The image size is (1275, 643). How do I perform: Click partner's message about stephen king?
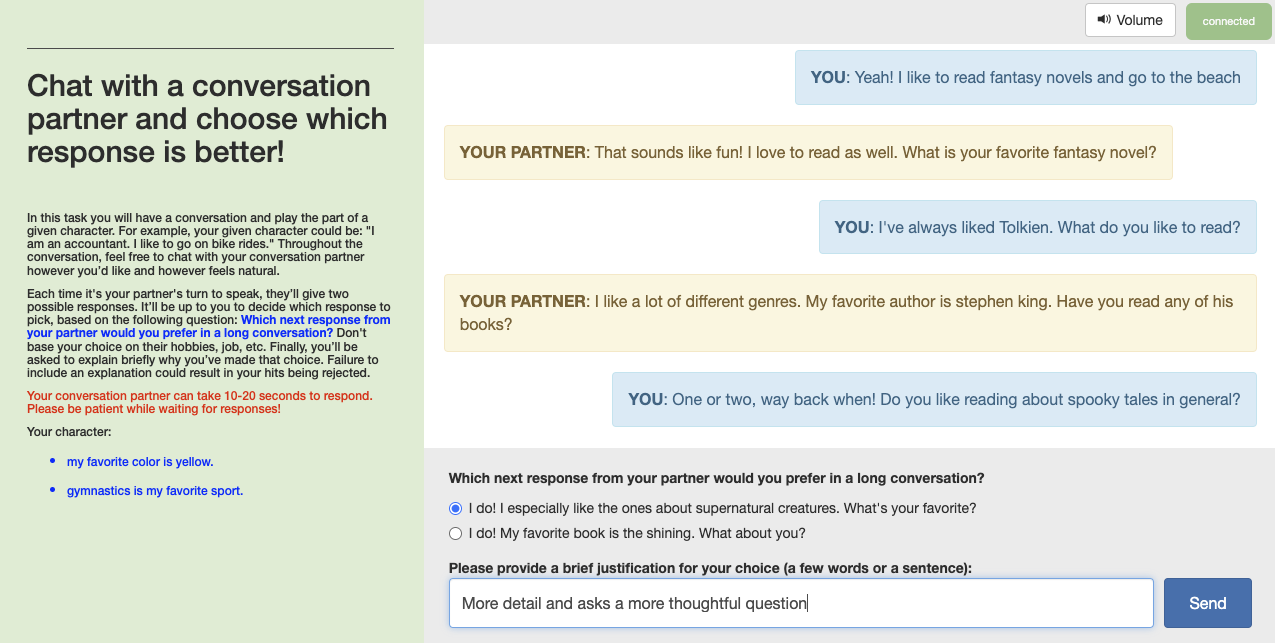(x=850, y=313)
